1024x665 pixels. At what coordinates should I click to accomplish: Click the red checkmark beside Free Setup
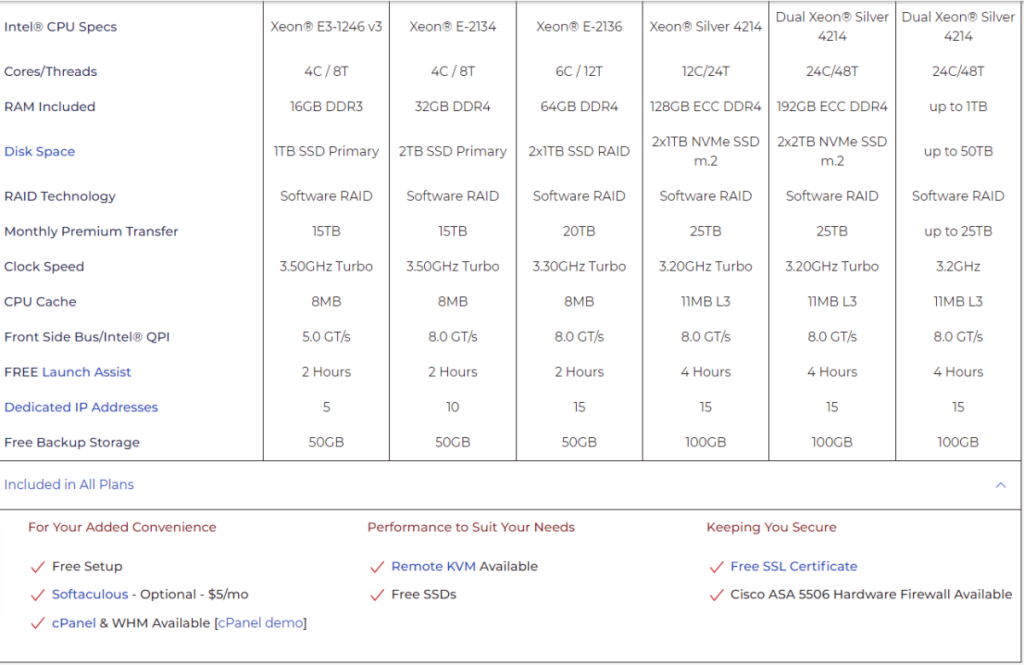pyautogui.click(x=38, y=566)
